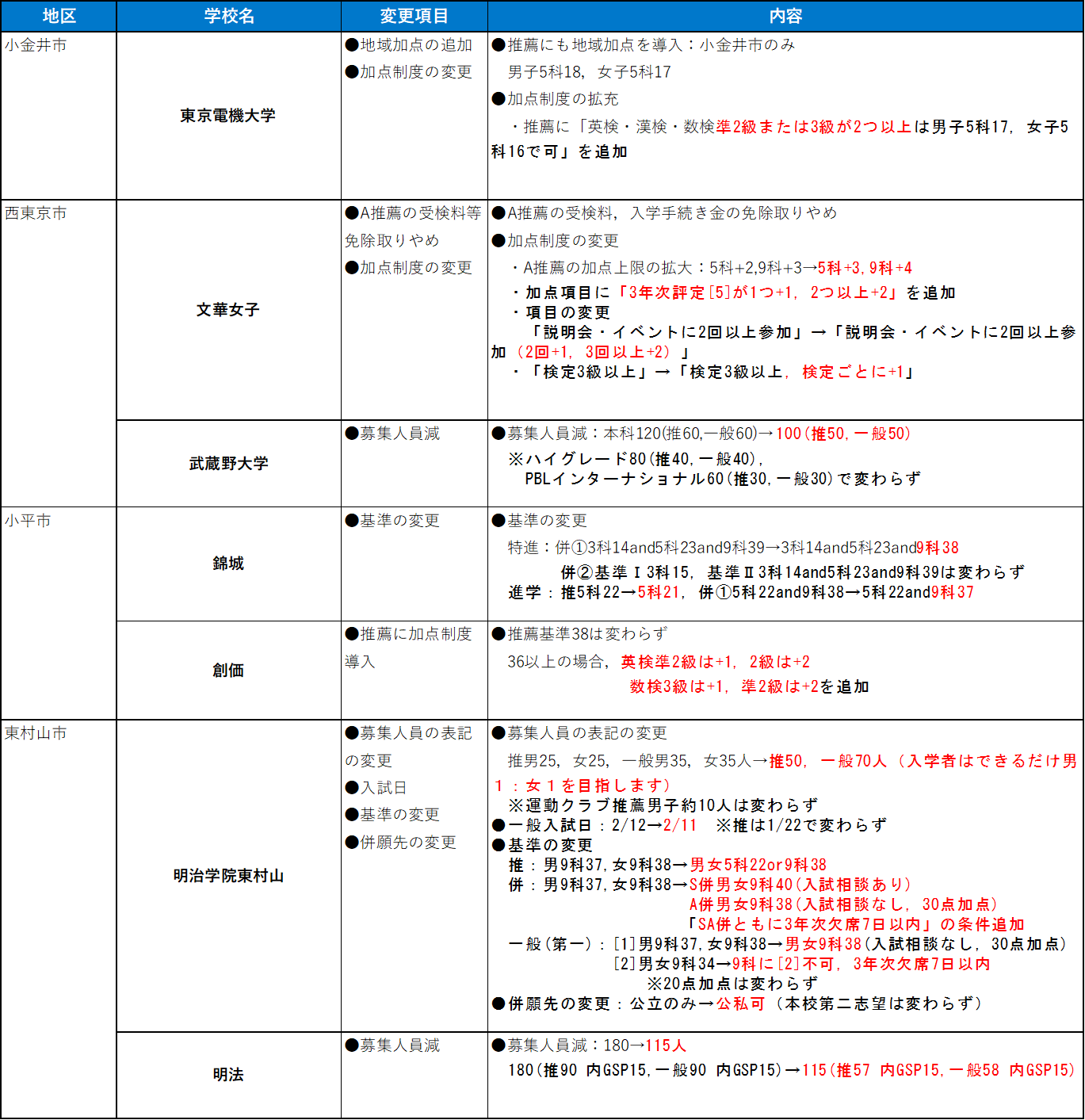This screenshot has width=1085, height=1120.
Task: Select the 小平市 district cell
Action: (59, 614)
